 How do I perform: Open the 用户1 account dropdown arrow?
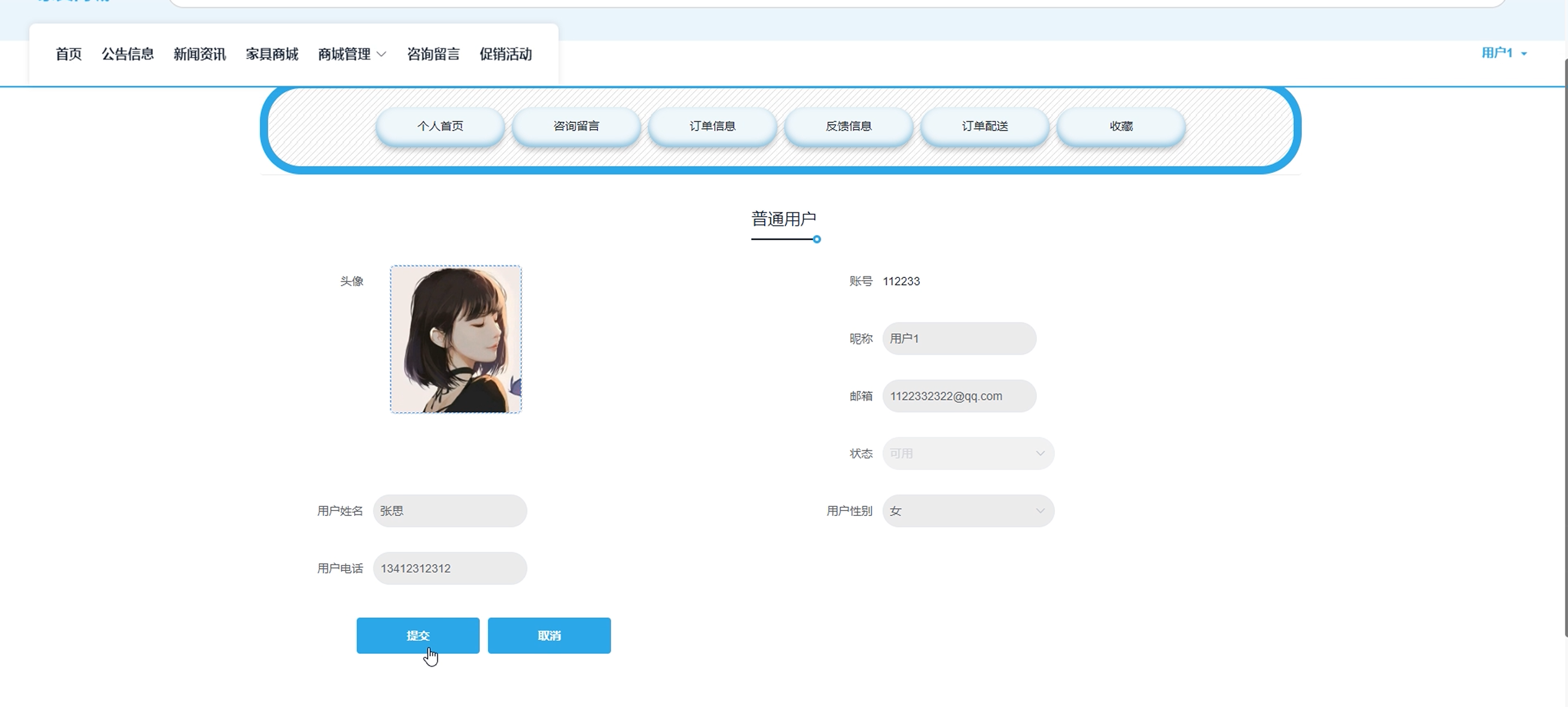point(1524,54)
